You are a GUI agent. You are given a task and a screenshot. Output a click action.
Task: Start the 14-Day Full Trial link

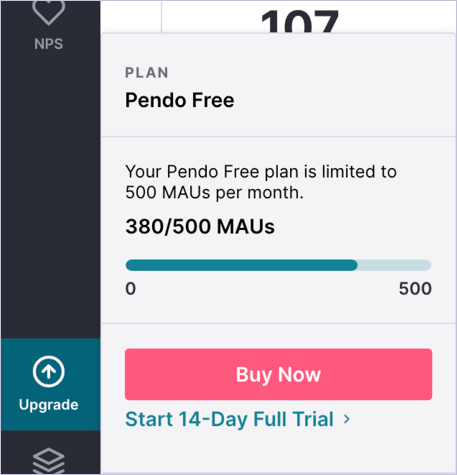(x=238, y=419)
